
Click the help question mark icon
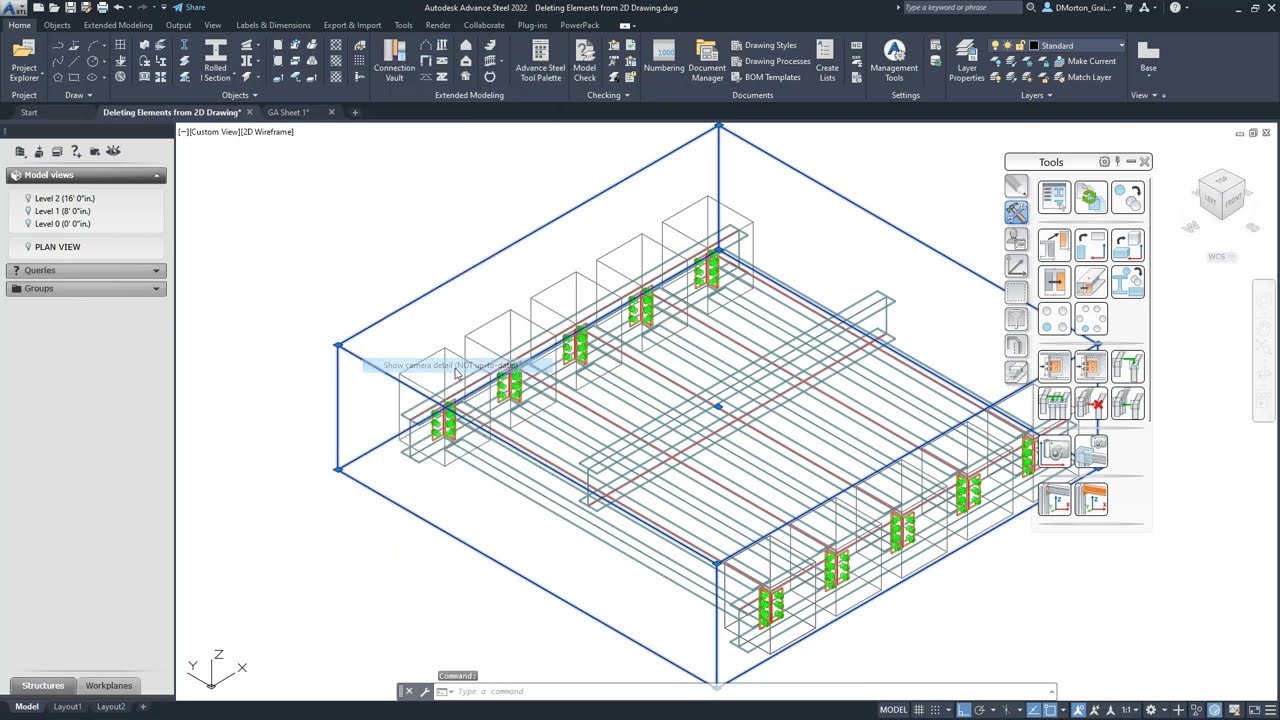coord(1175,7)
